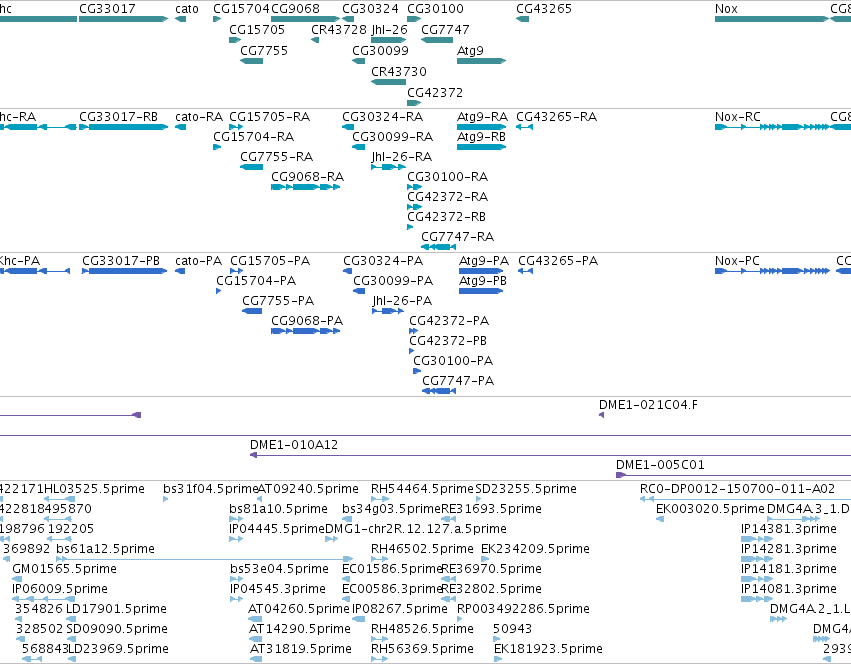Click the CG15705 gene label
This screenshot has width=851, height=664.
pos(257,30)
